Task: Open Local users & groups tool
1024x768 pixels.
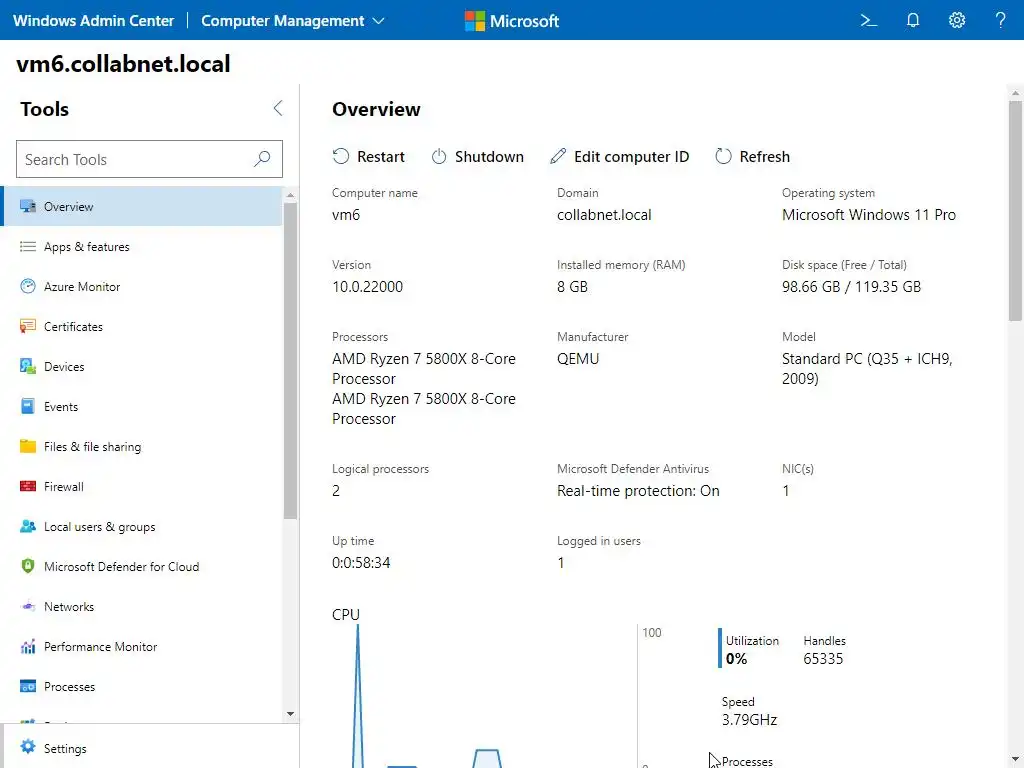Action: coord(142,526)
